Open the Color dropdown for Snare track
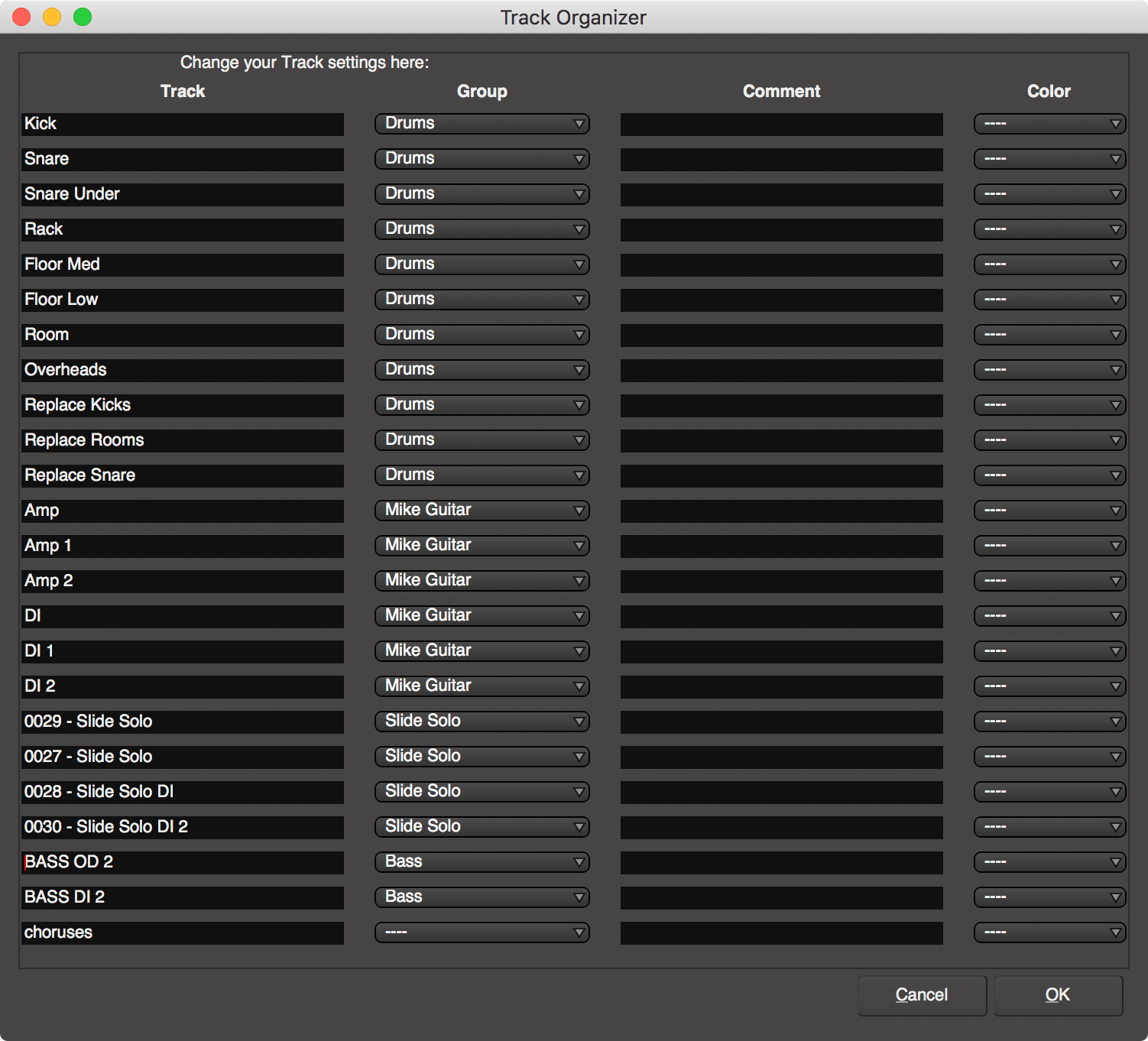1148x1041 pixels. pos(1049,159)
